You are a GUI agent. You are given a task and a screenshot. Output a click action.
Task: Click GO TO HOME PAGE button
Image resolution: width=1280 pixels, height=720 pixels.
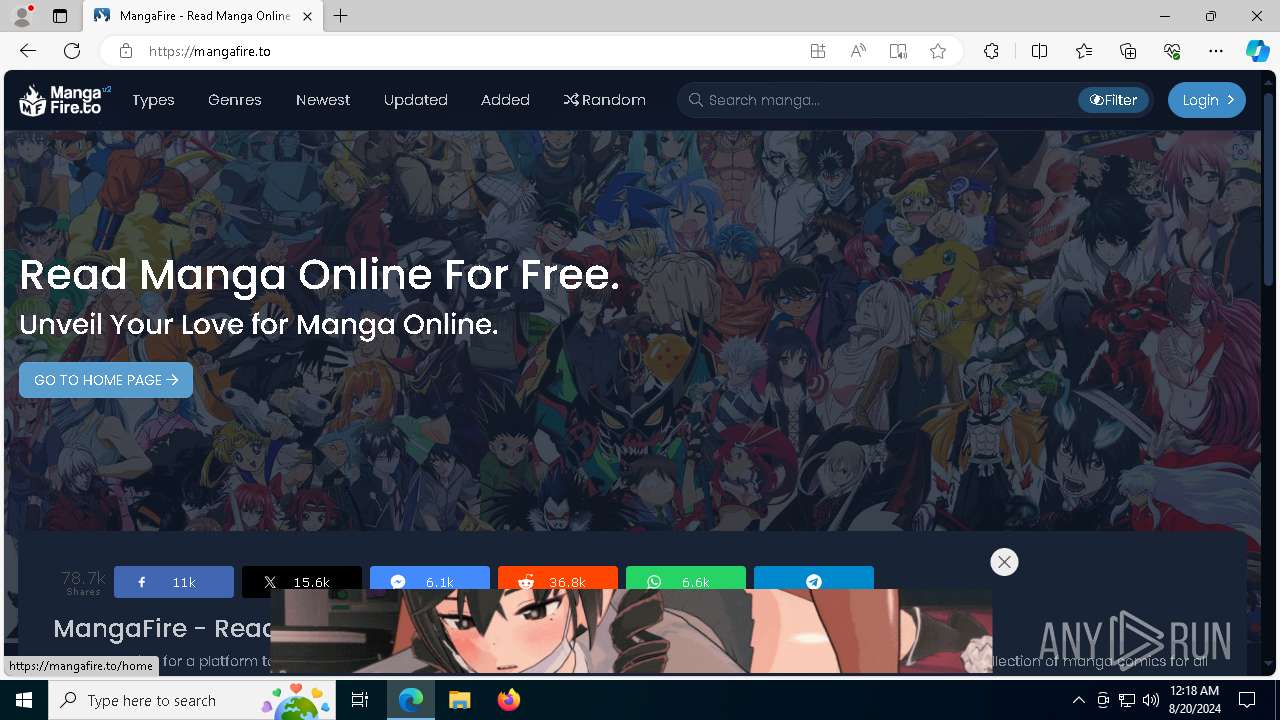[106, 380]
